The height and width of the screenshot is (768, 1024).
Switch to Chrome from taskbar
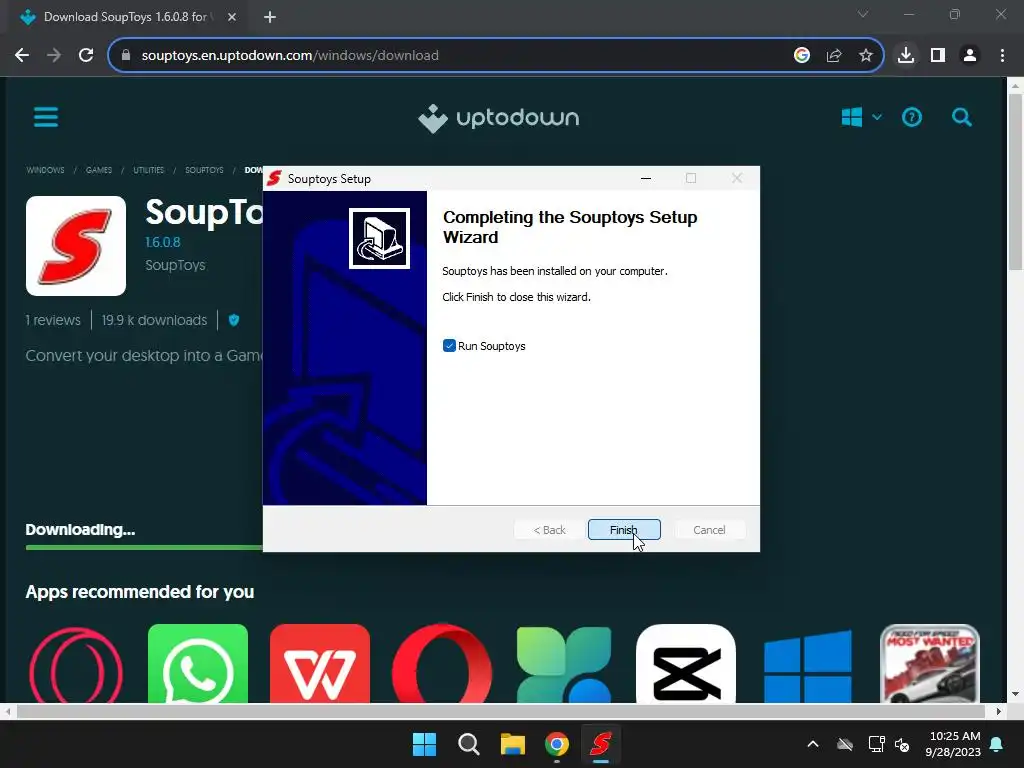click(557, 744)
